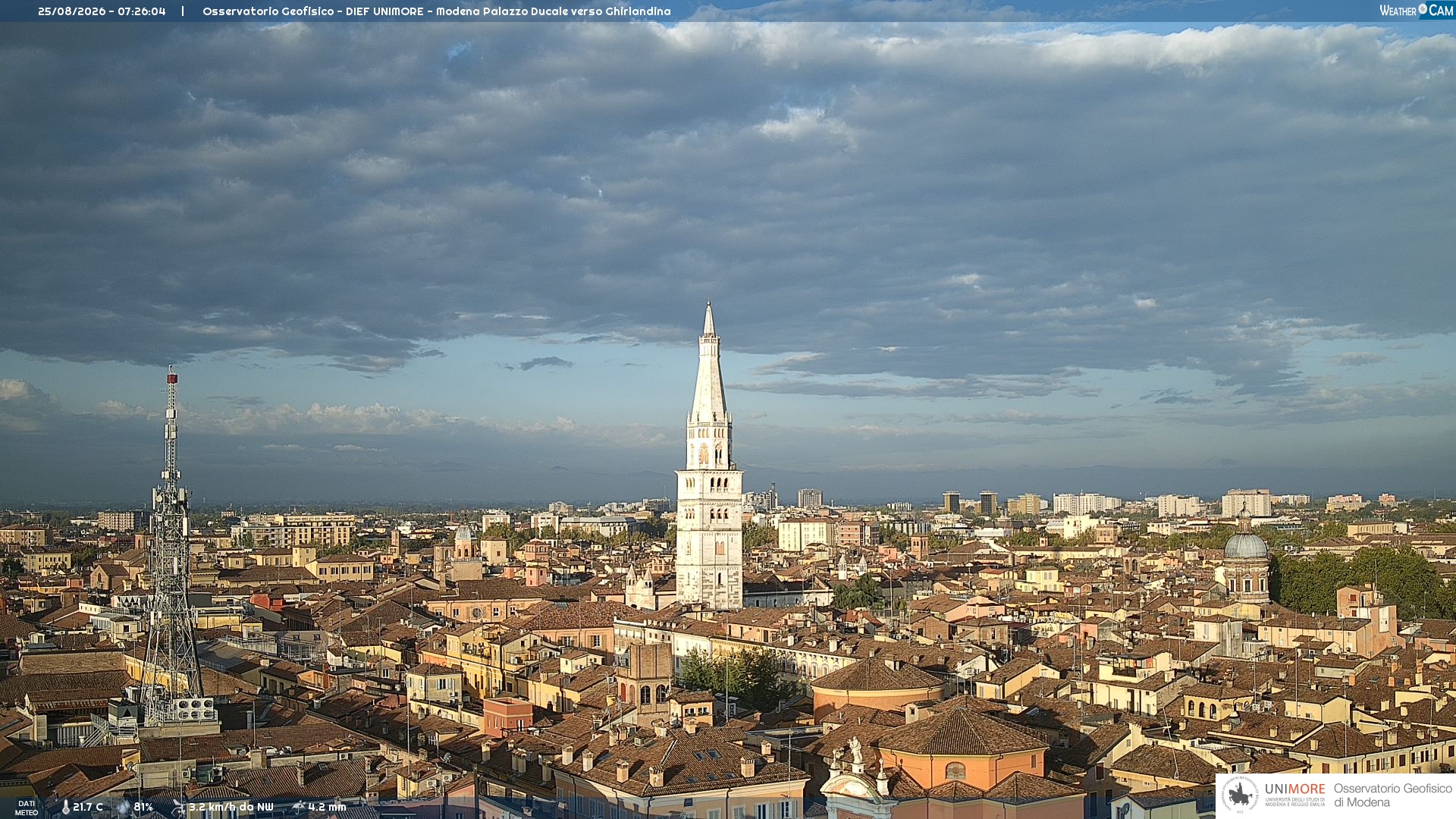Click the 4.2 mm rainfall value

point(327,808)
